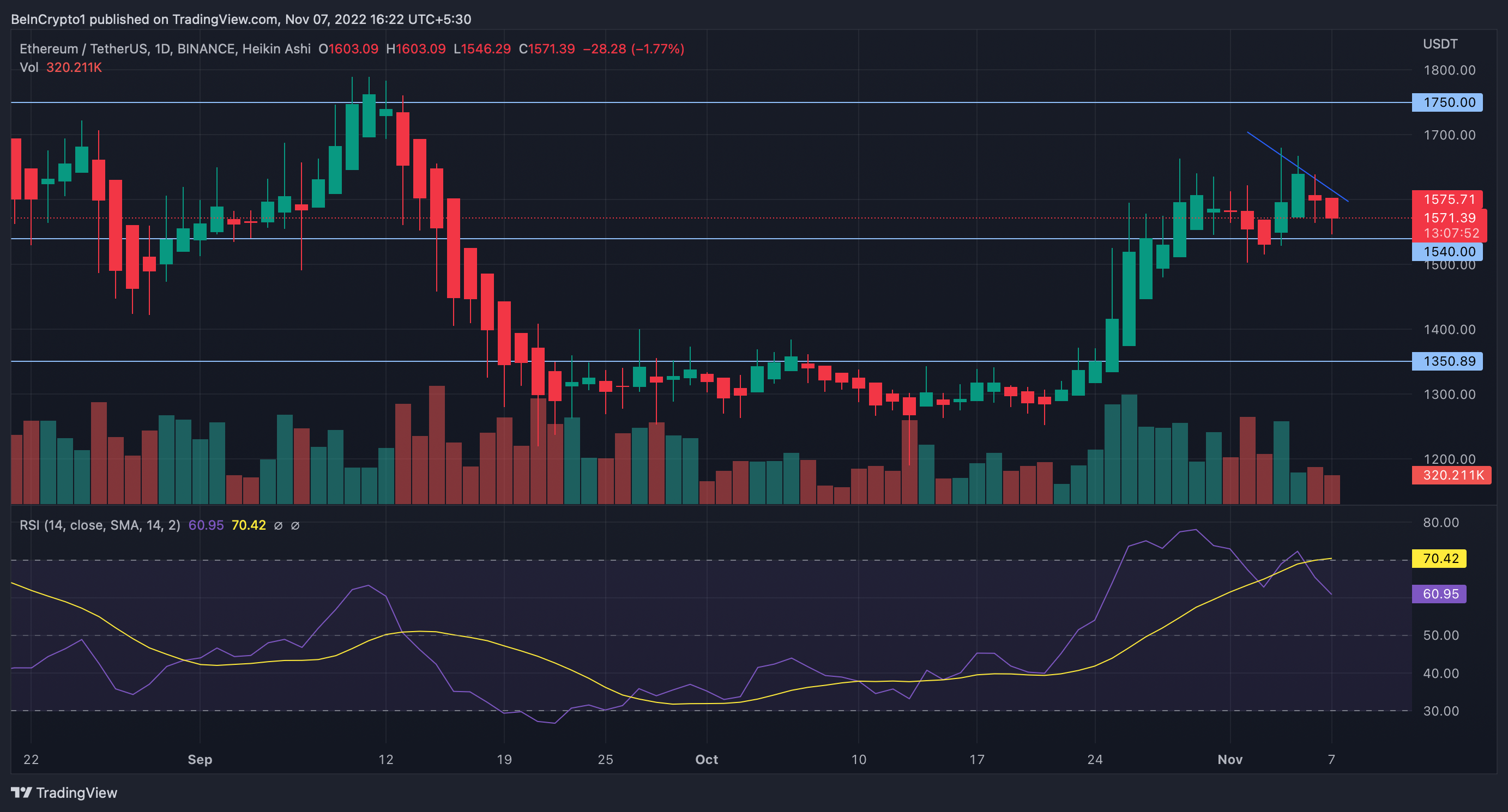Click the red 1575.71 price tag
1508x812 pixels.
1446,199
